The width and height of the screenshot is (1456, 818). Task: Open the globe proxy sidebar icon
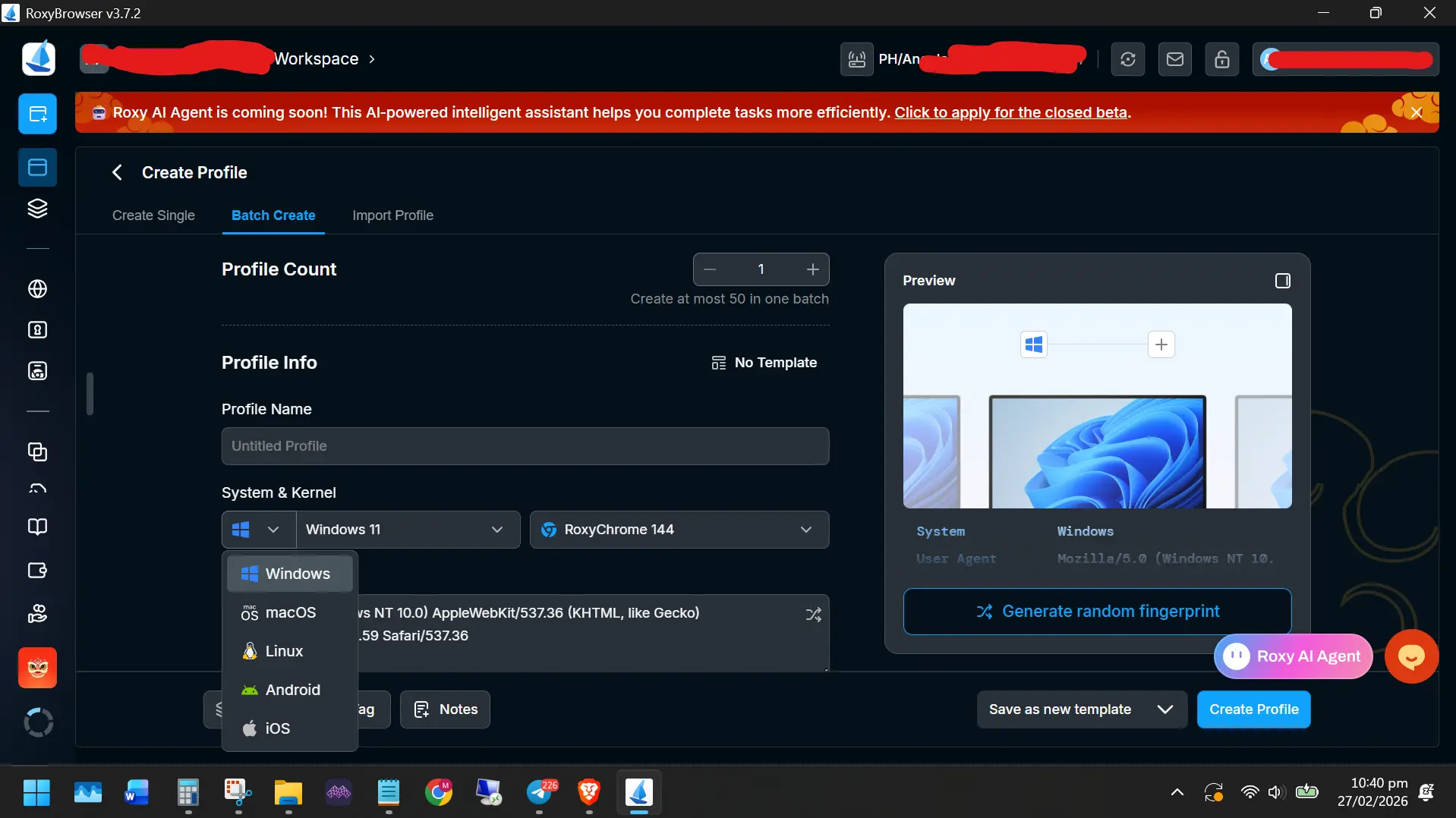pos(38,289)
